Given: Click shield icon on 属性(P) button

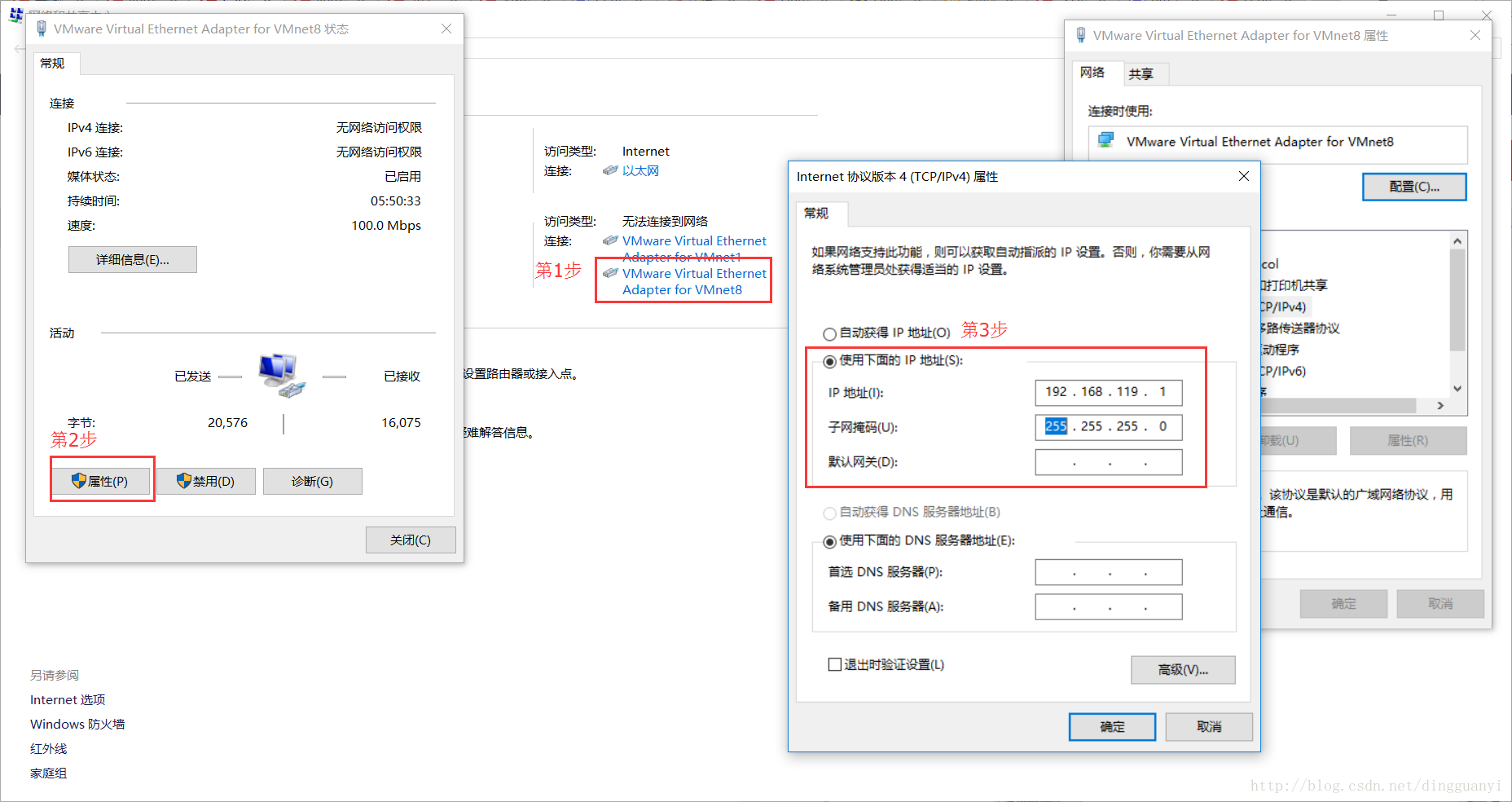Looking at the screenshot, I should [x=79, y=481].
